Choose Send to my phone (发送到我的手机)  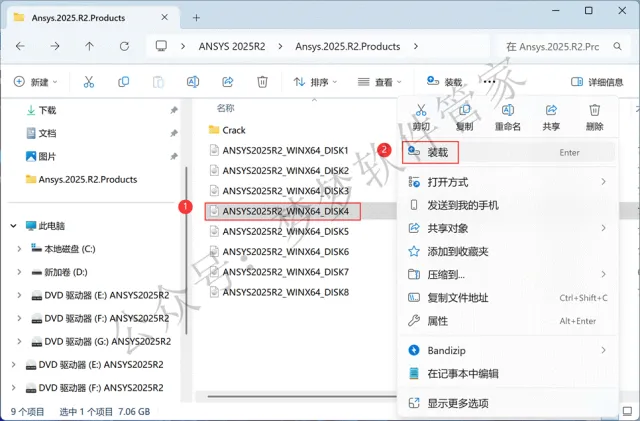coord(509,205)
